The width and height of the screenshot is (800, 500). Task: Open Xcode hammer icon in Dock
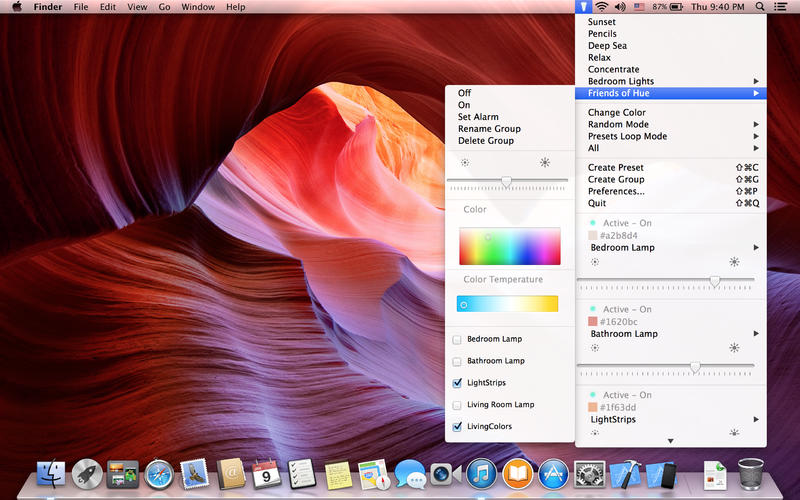coord(626,474)
